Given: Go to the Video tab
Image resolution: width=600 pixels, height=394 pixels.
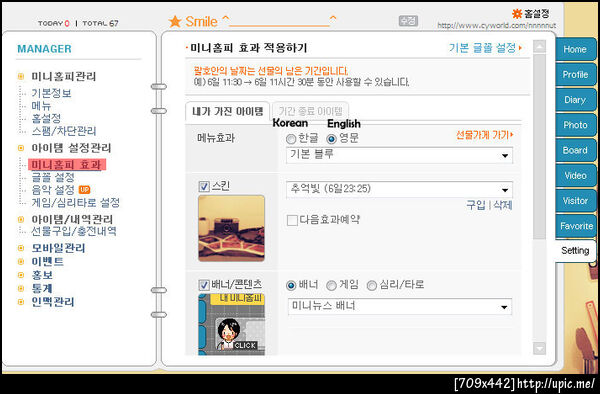Looking at the screenshot, I should click(575, 176).
